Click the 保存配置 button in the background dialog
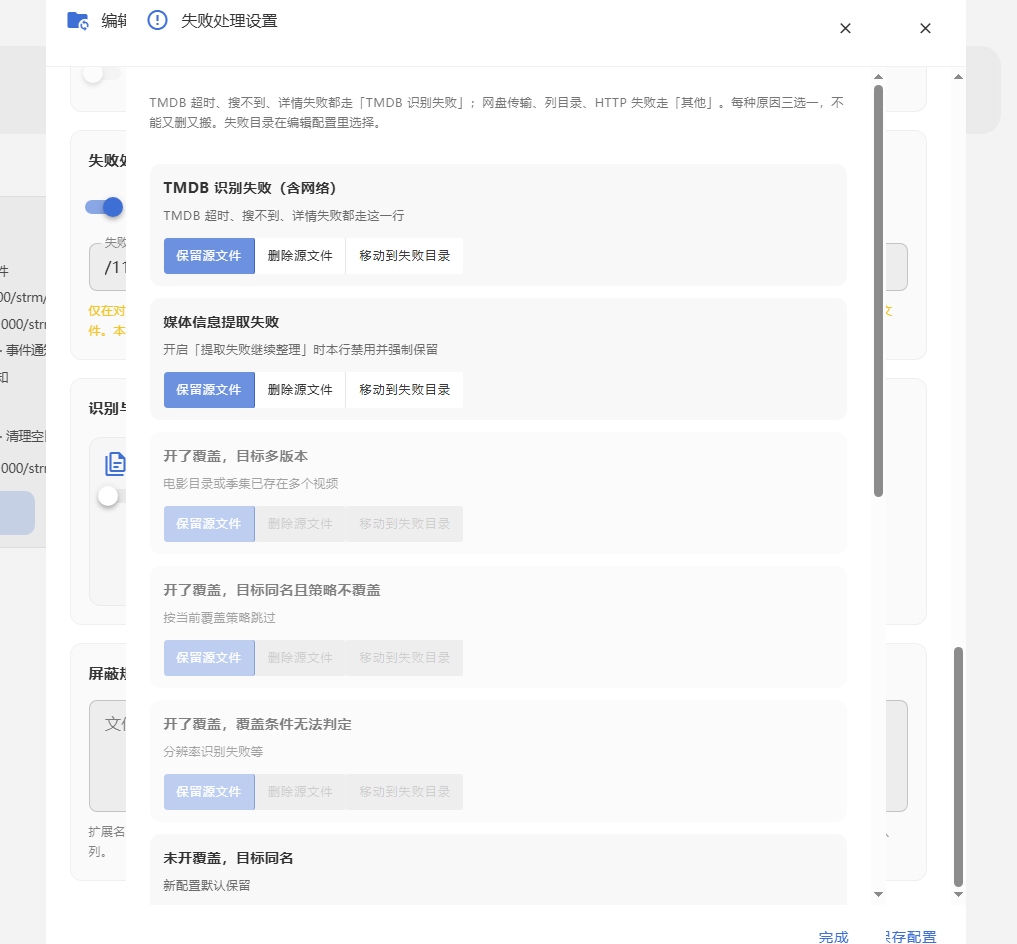Image resolution: width=1017 pixels, height=944 pixels. (x=911, y=937)
